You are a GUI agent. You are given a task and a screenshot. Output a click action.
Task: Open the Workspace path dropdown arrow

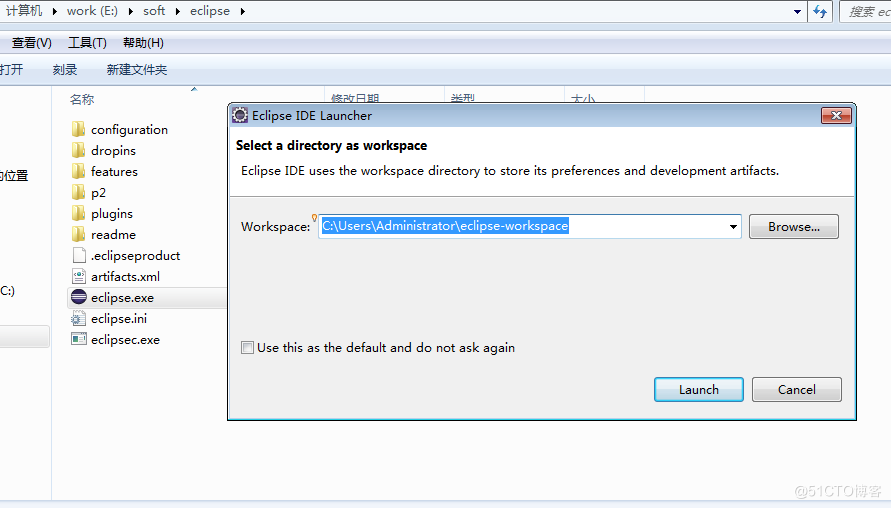[x=733, y=227]
